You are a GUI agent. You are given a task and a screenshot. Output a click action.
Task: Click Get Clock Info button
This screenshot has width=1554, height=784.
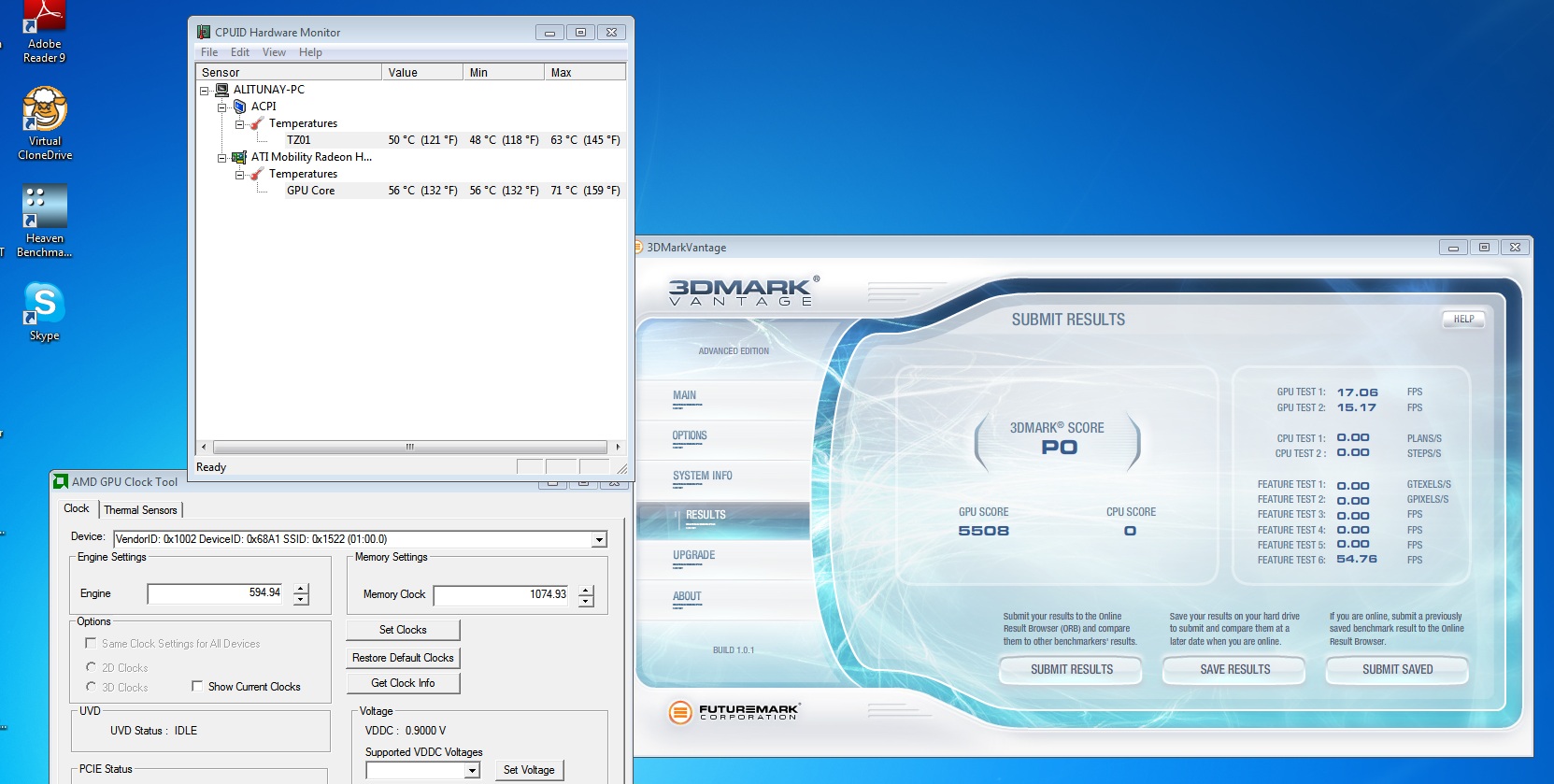click(403, 683)
